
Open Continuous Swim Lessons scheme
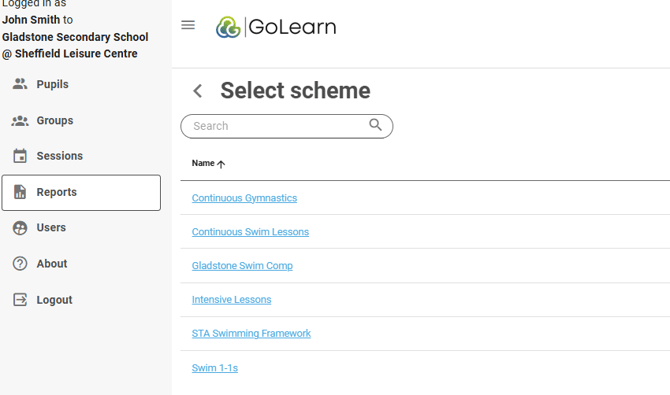250,232
